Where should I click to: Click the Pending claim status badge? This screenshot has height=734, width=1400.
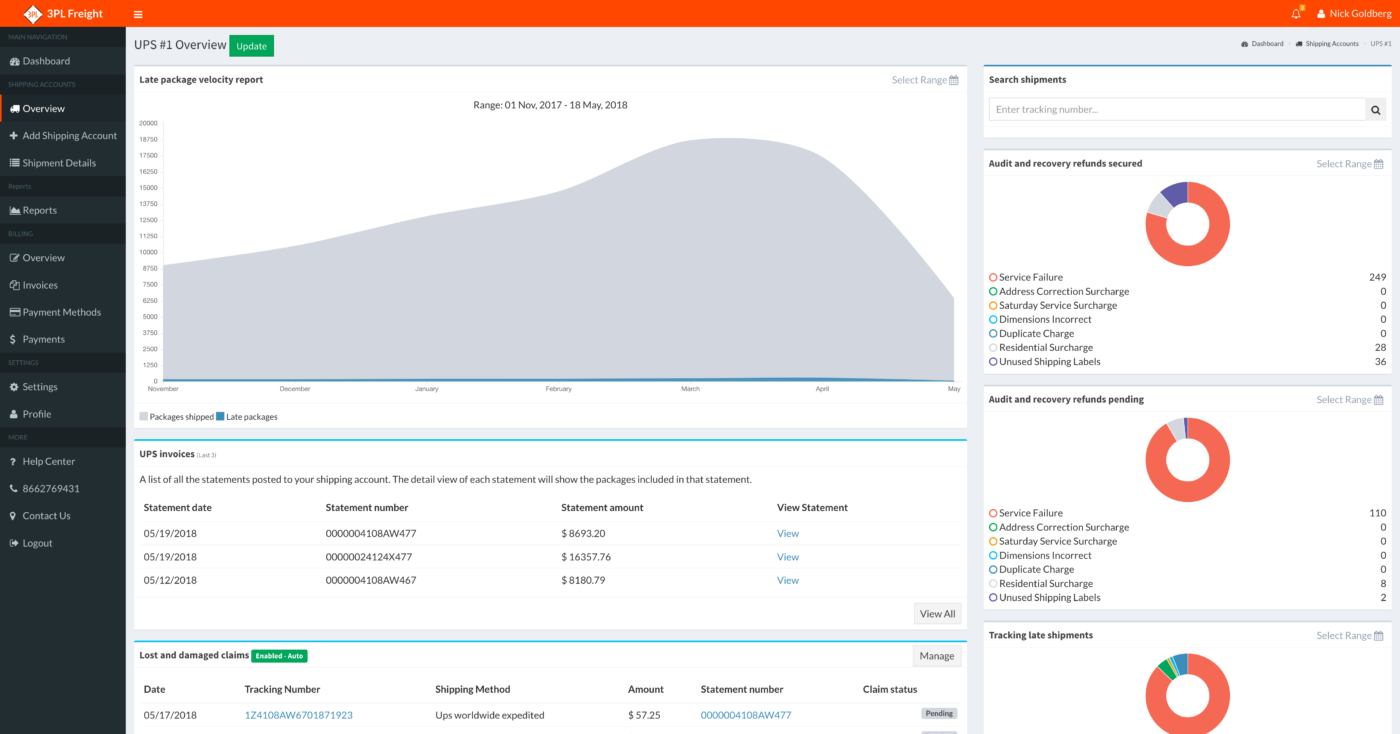click(939, 714)
